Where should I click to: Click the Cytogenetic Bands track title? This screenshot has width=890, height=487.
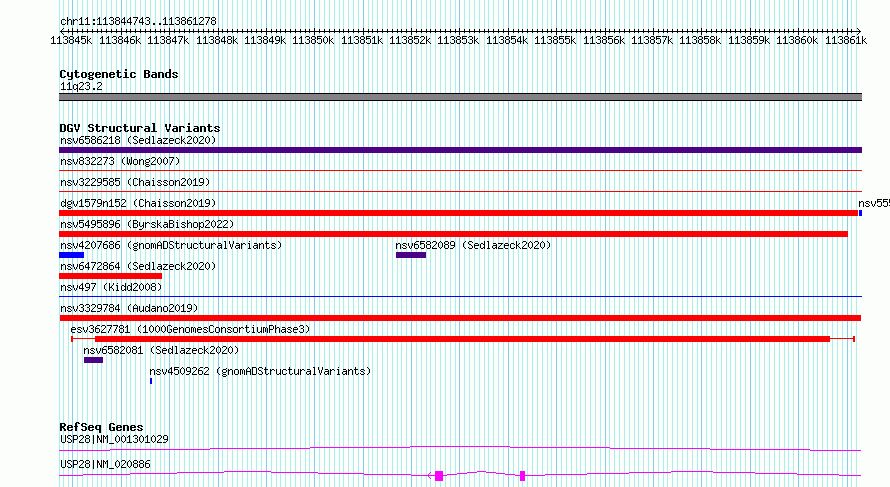click(x=119, y=74)
